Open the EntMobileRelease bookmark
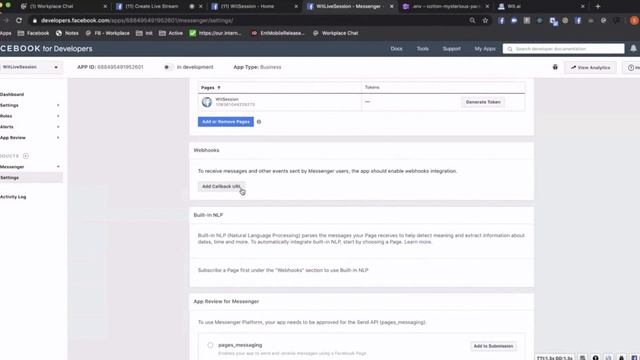Screen dimensions: 640x360 coord(278,33)
